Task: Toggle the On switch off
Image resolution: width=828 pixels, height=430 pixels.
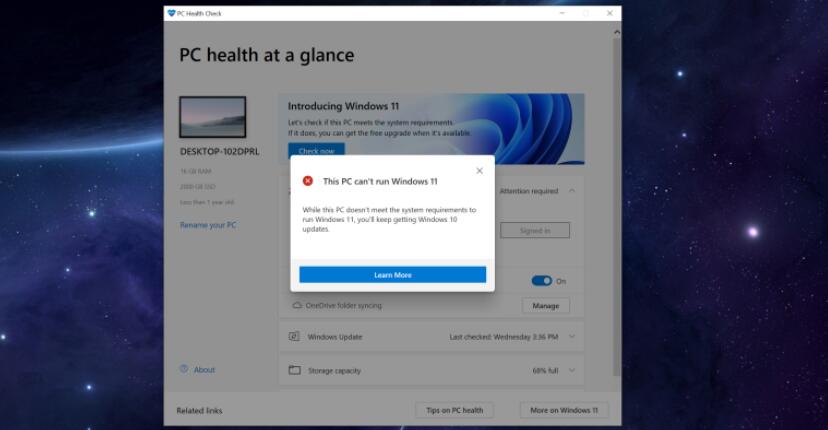Action: [541, 281]
